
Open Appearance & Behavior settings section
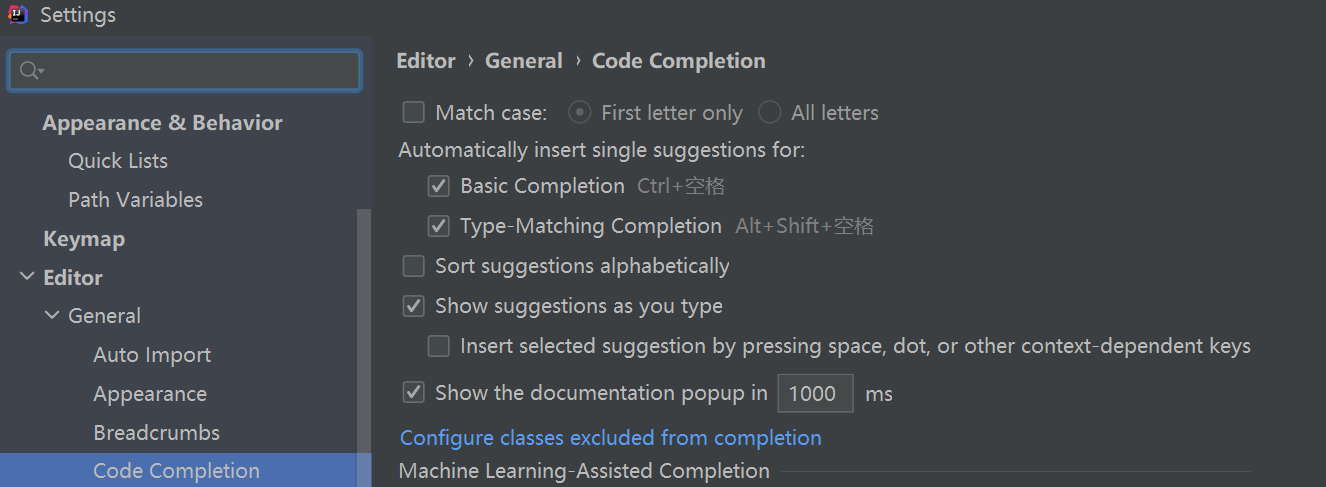(x=162, y=123)
